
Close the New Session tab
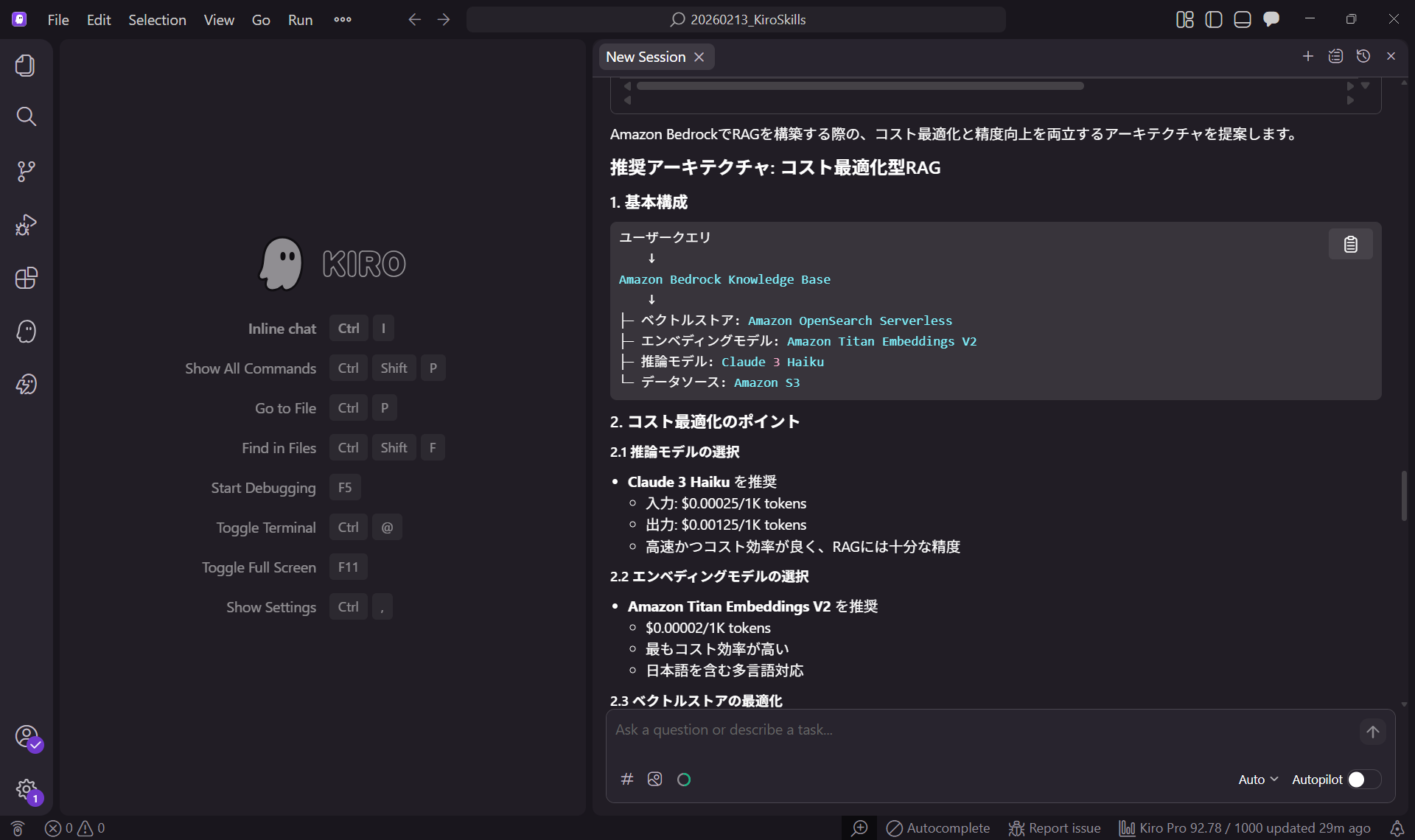click(699, 57)
